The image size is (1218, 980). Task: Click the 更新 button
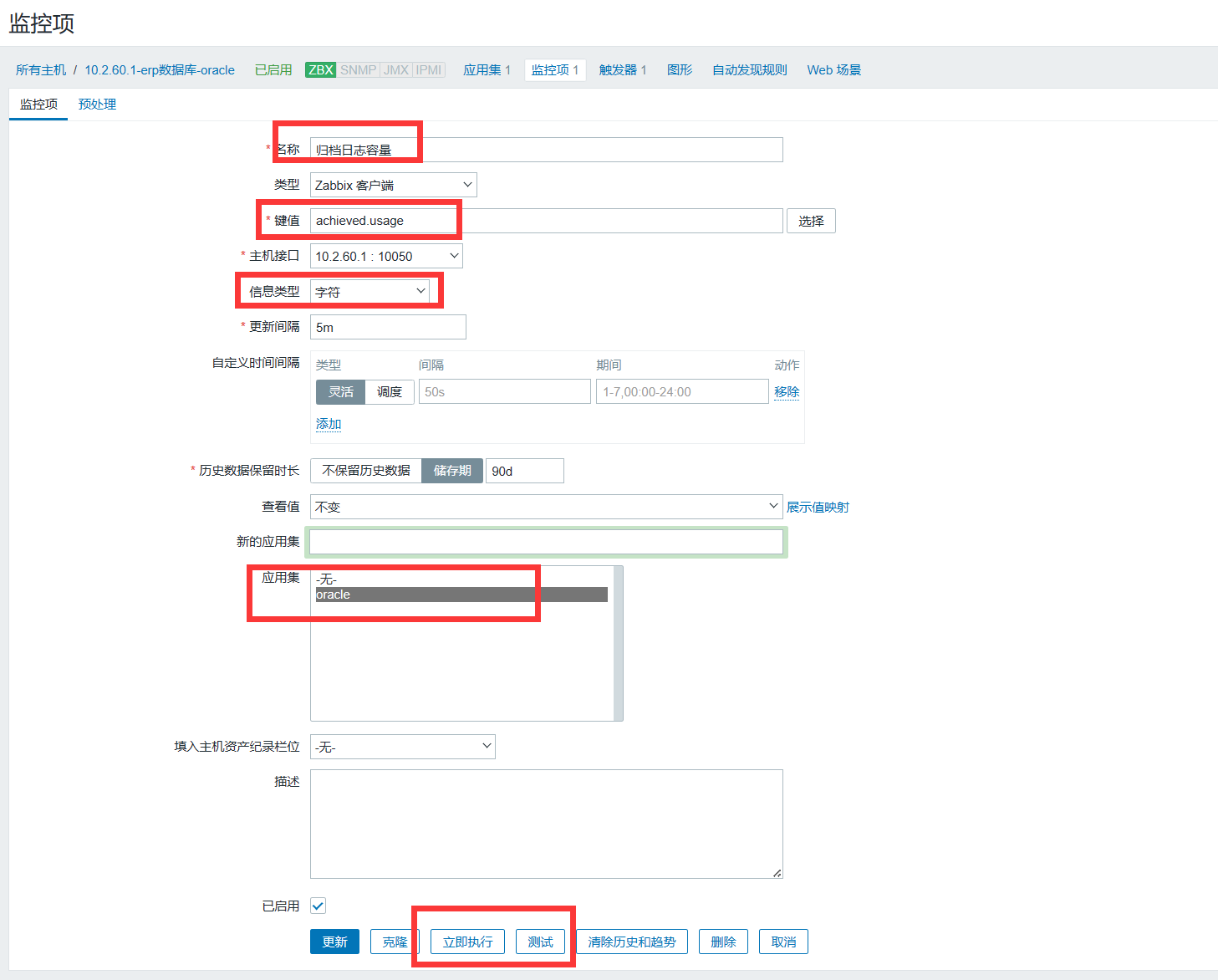point(334,941)
